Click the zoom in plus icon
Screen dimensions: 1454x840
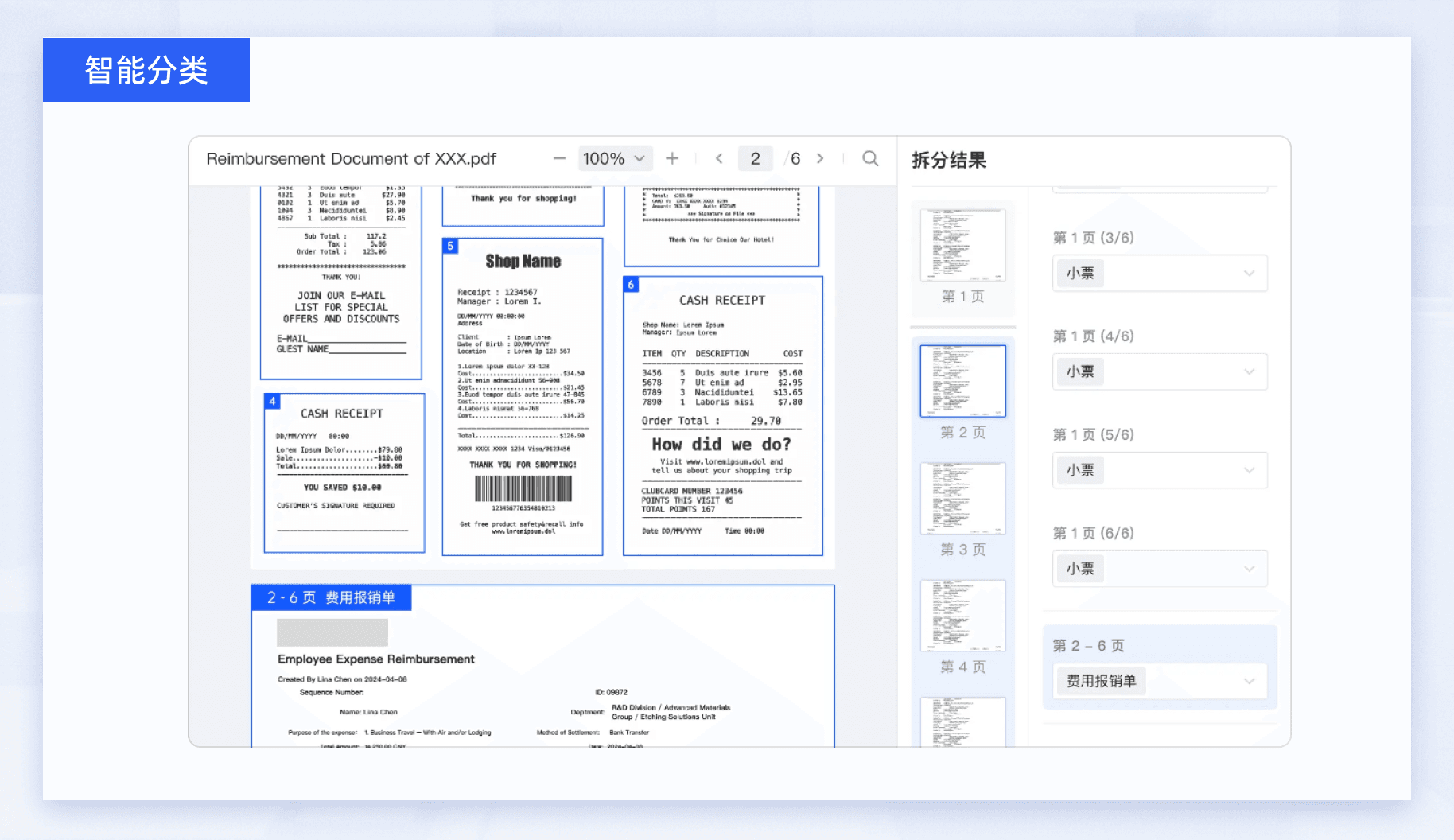[x=672, y=159]
